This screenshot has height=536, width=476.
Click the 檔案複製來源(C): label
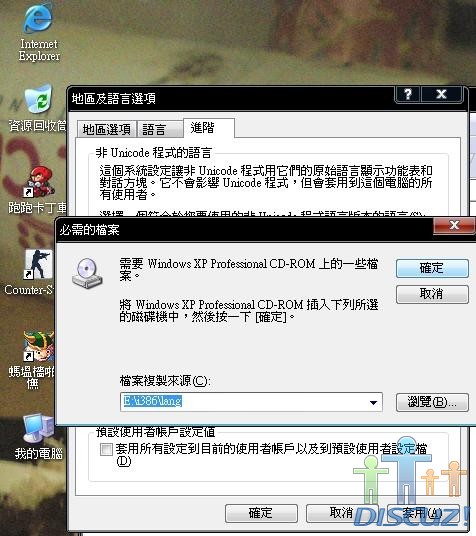tap(165, 381)
